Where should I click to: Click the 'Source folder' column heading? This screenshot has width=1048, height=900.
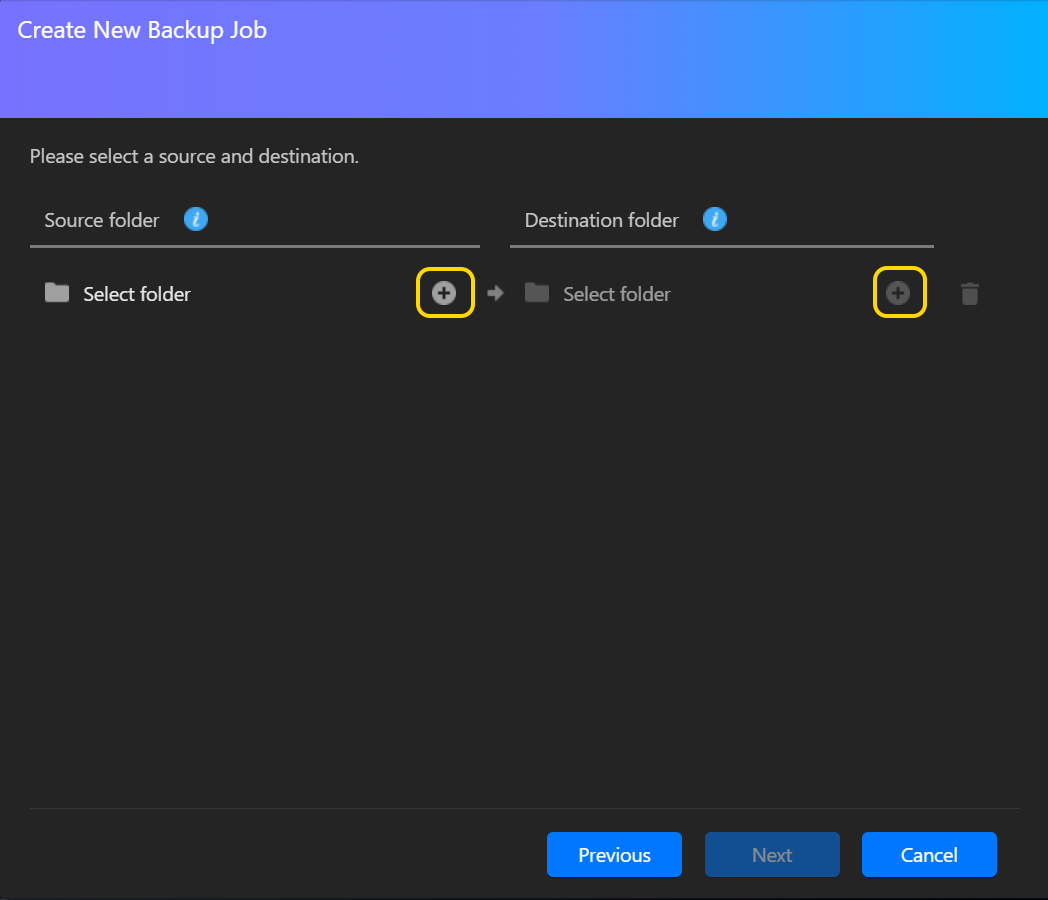tap(102, 220)
